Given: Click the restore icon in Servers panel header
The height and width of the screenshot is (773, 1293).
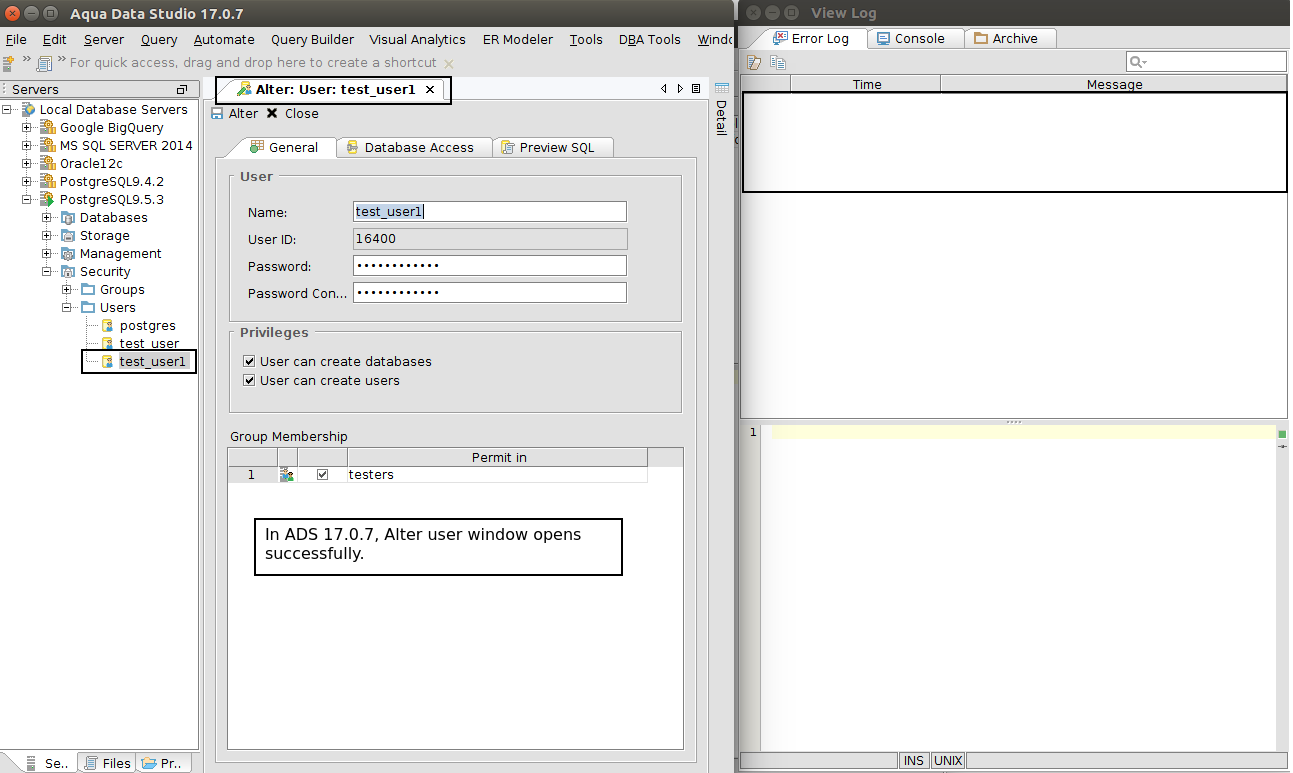Looking at the screenshot, I should (181, 90).
